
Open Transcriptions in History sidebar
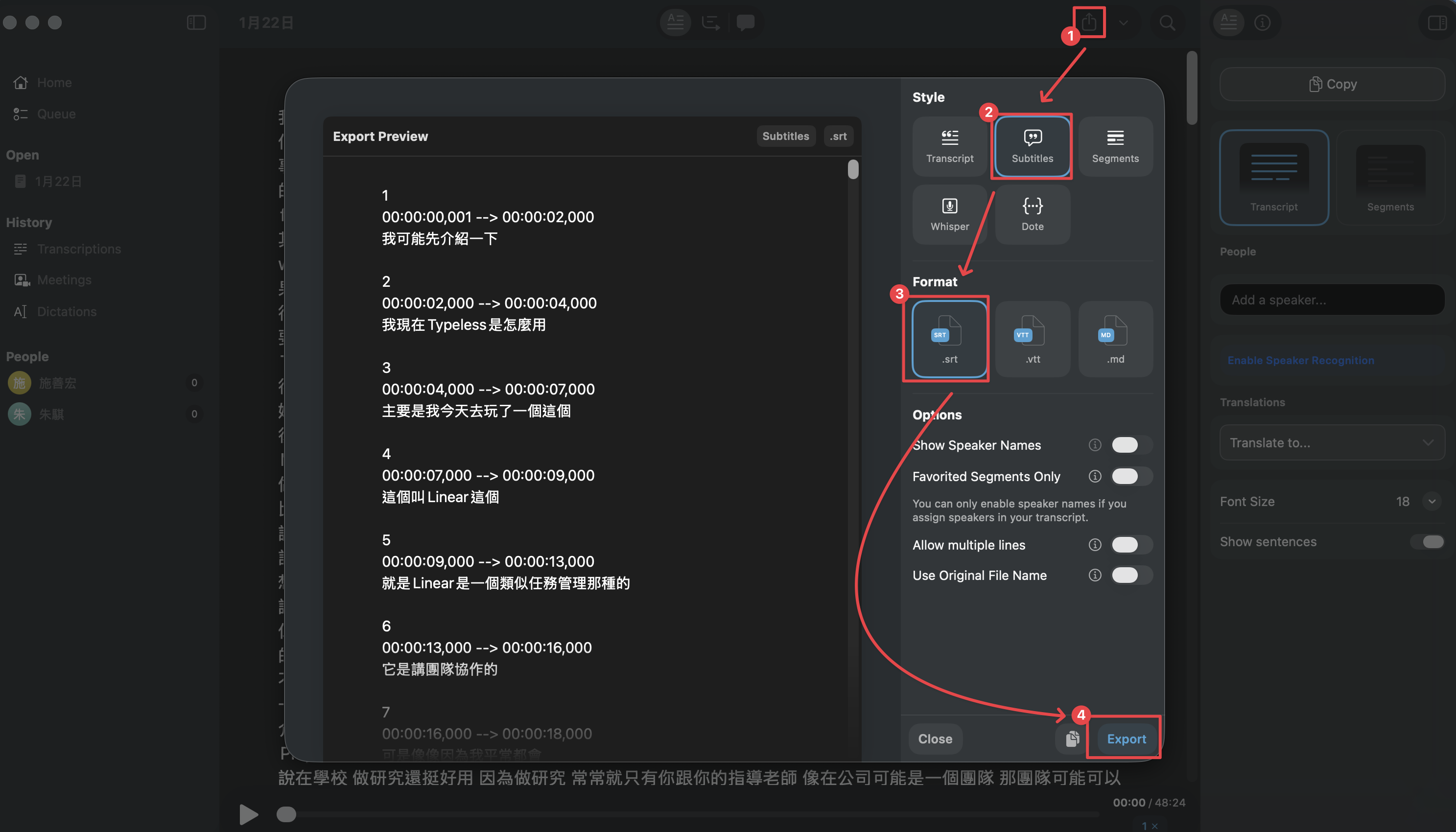point(79,249)
